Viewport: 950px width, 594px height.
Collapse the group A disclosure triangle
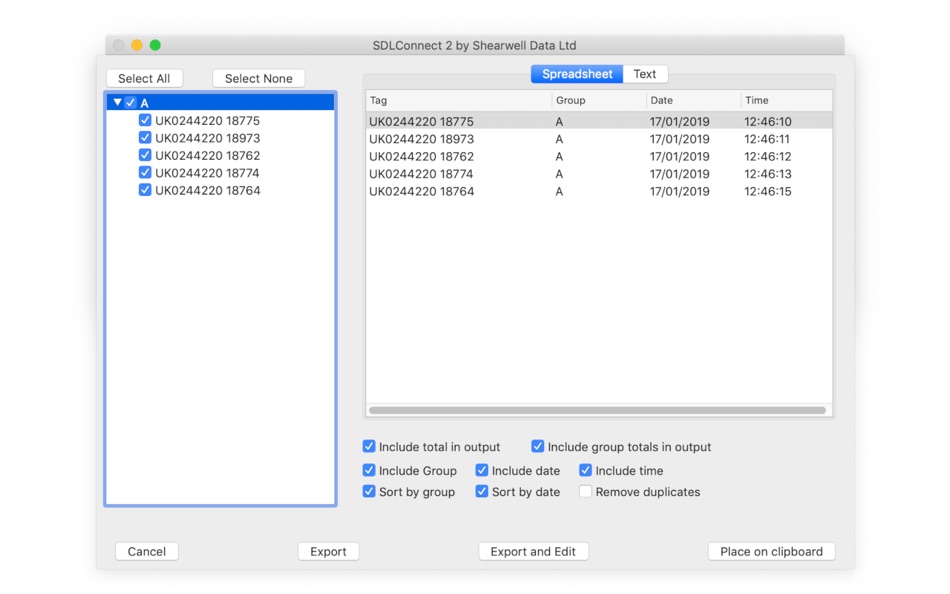(118, 102)
